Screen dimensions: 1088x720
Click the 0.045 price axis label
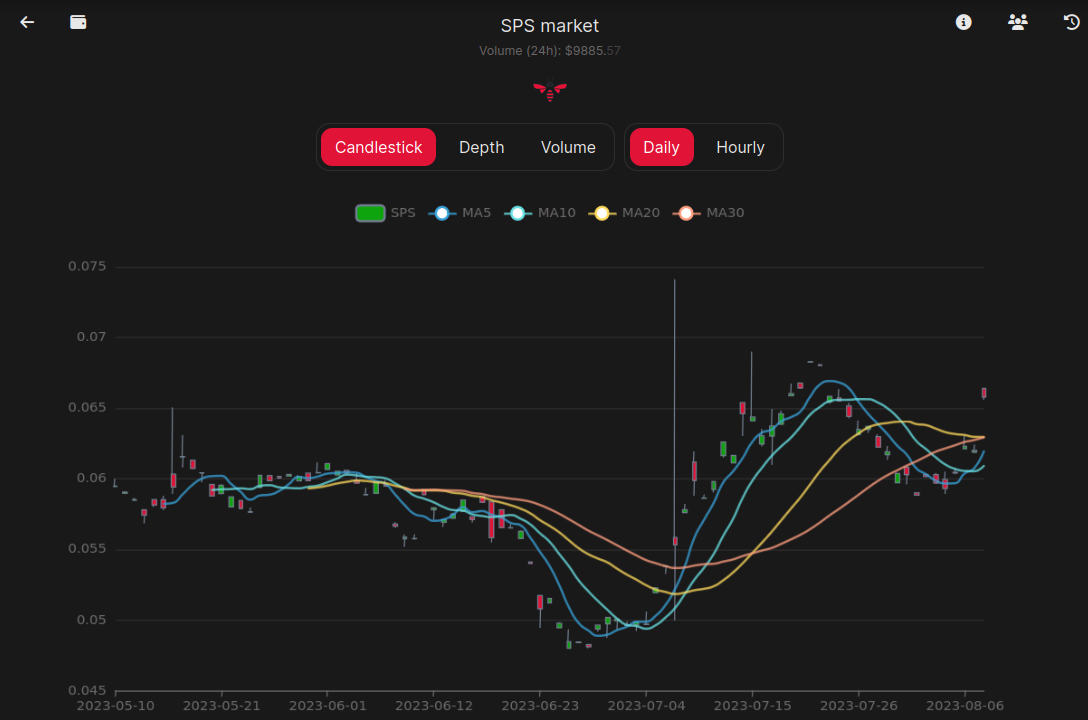pos(87,690)
